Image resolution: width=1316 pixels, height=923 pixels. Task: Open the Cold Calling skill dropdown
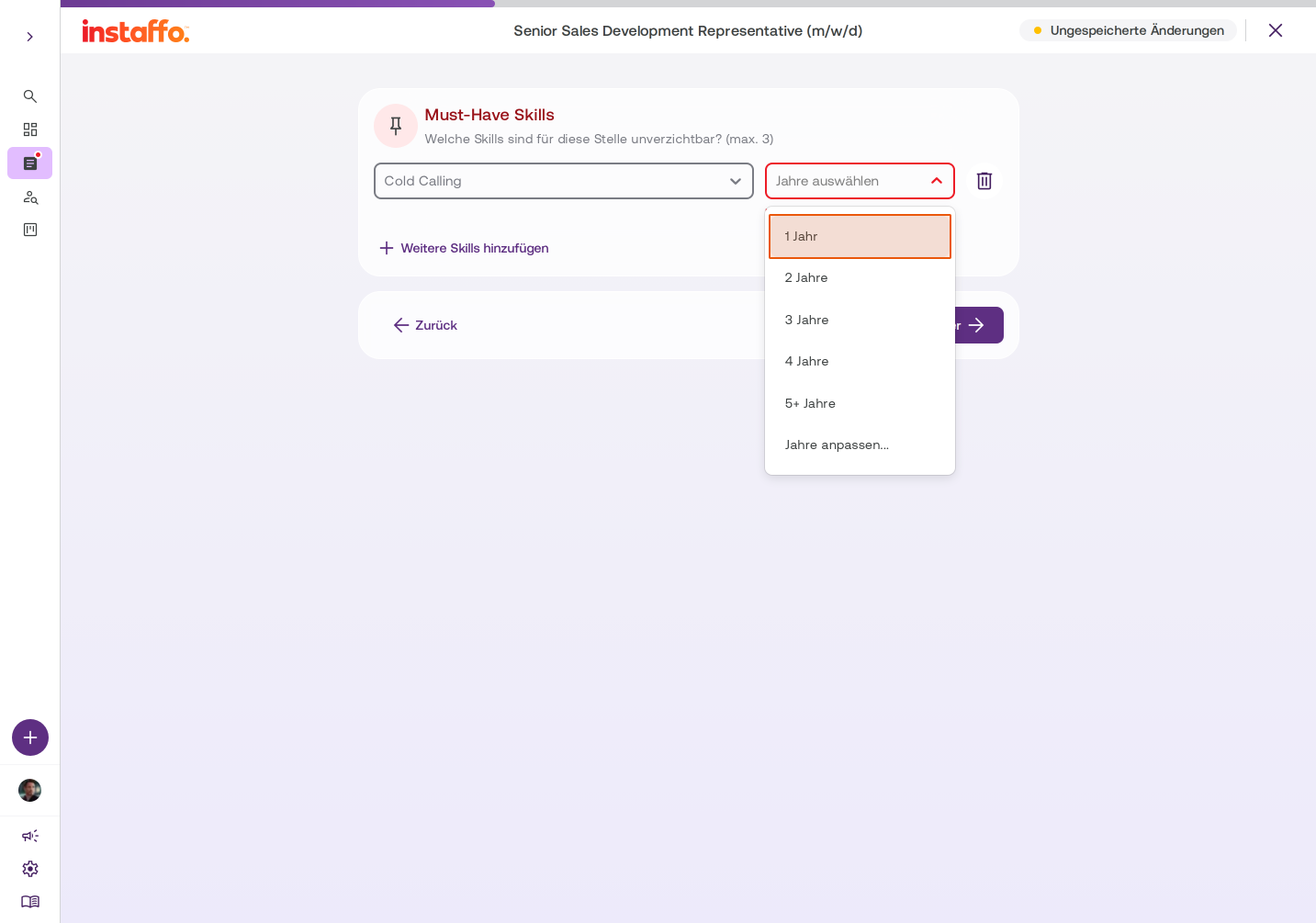tap(564, 181)
